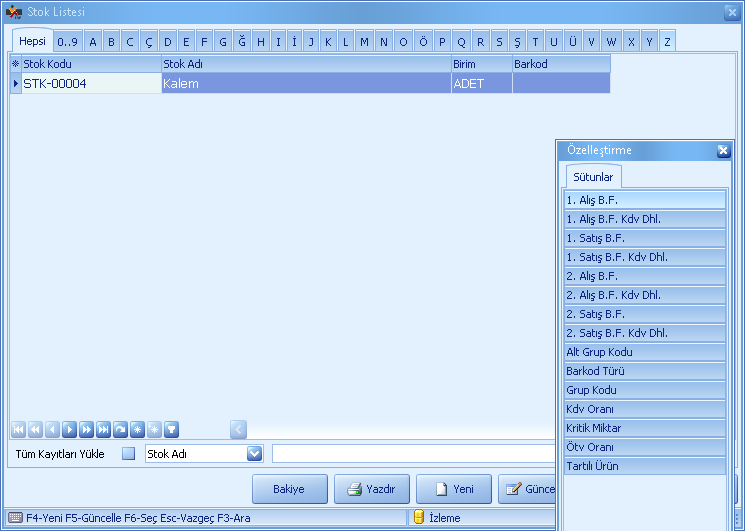Go to previous record navigator arrow

[52, 429]
